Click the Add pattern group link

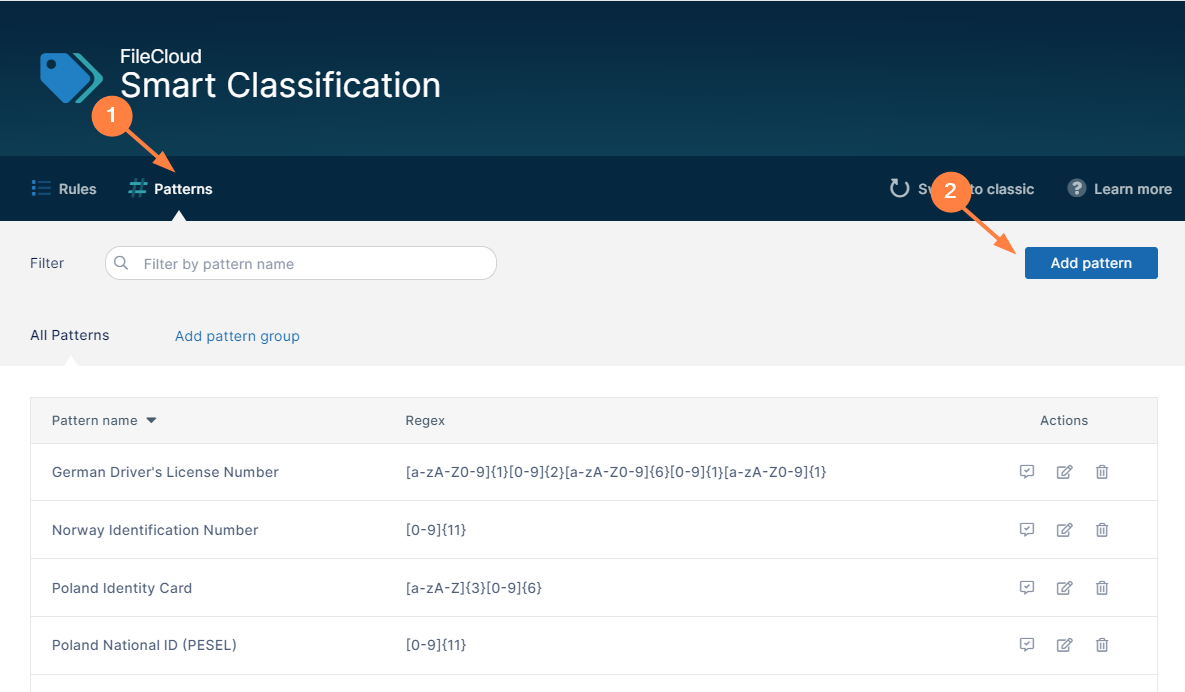pyautogui.click(x=237, y=336)
